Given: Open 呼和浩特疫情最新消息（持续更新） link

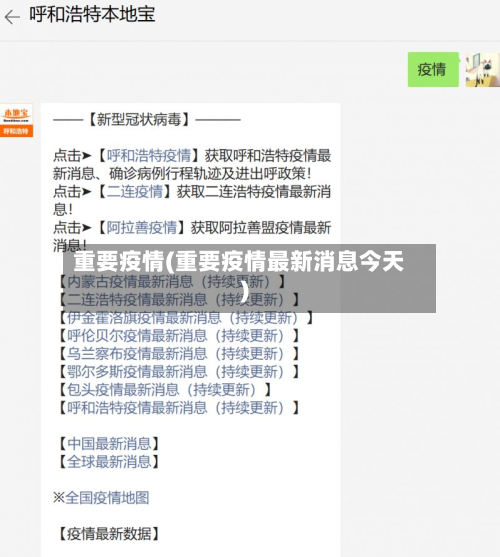Looking at the screenshot, I should pos(176,407).
